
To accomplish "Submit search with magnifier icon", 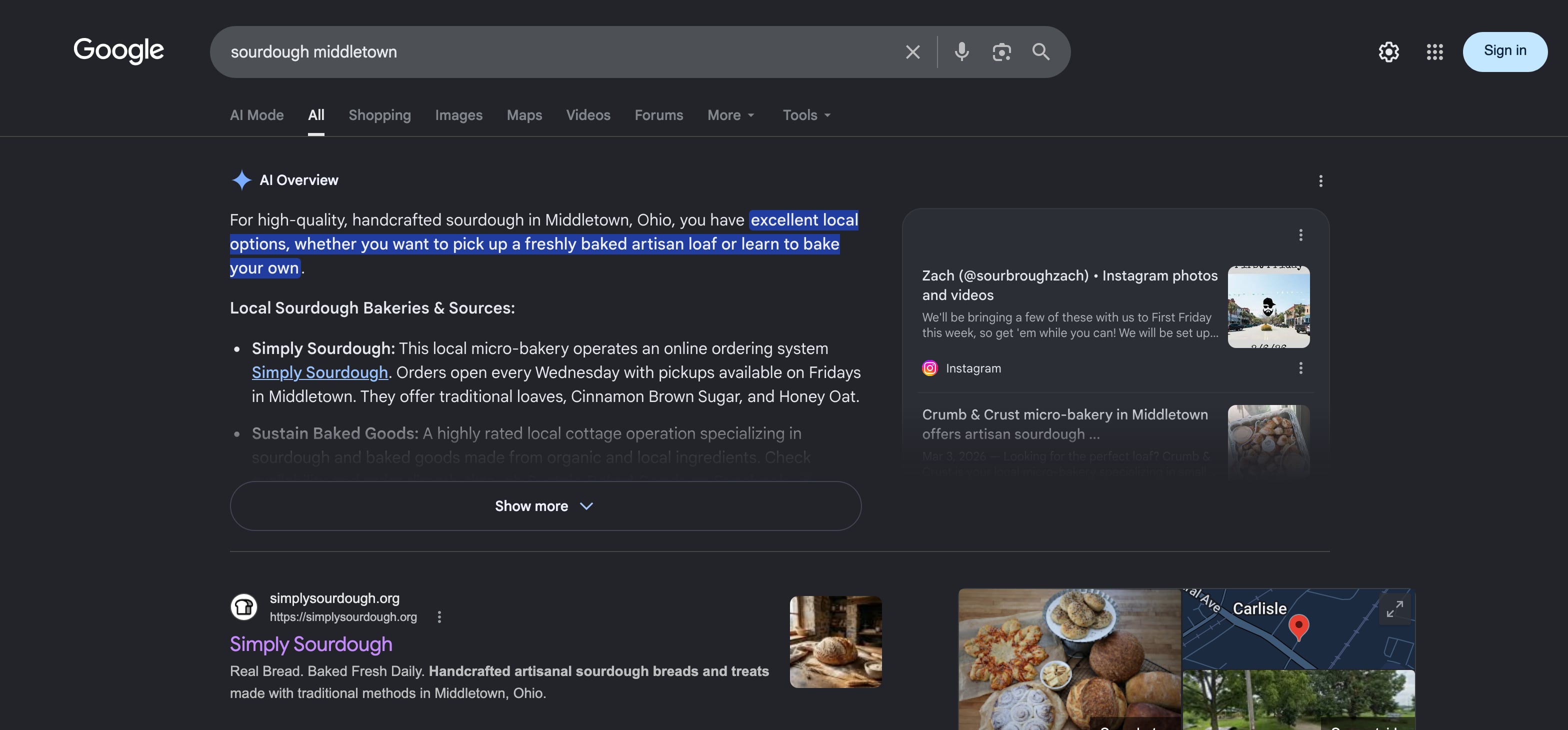I will [x=1041, y=52].
